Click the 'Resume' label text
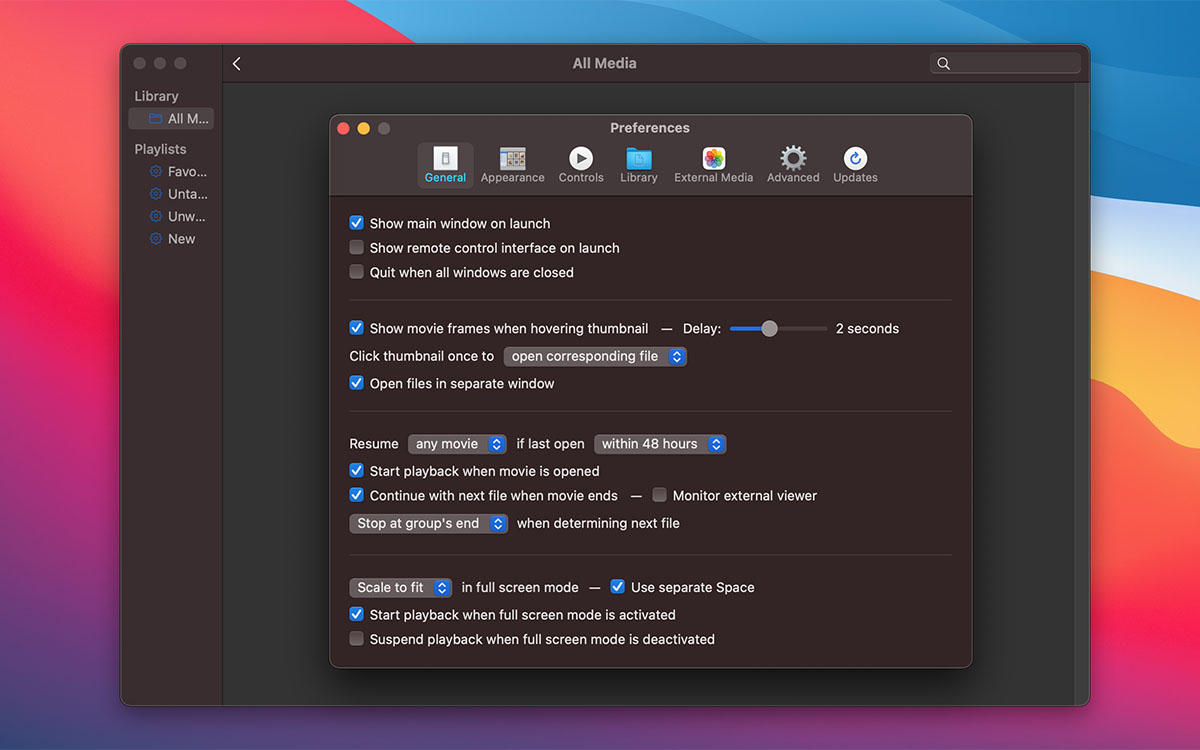The width and height of the screenshot is (1200, 750). [x=374, y=444]
